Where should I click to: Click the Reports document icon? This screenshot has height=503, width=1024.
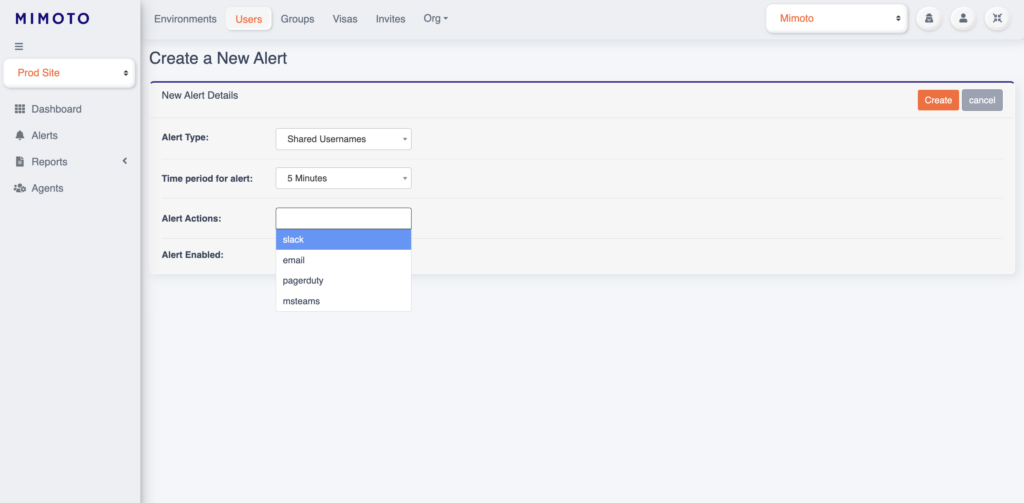pos(20,162)
